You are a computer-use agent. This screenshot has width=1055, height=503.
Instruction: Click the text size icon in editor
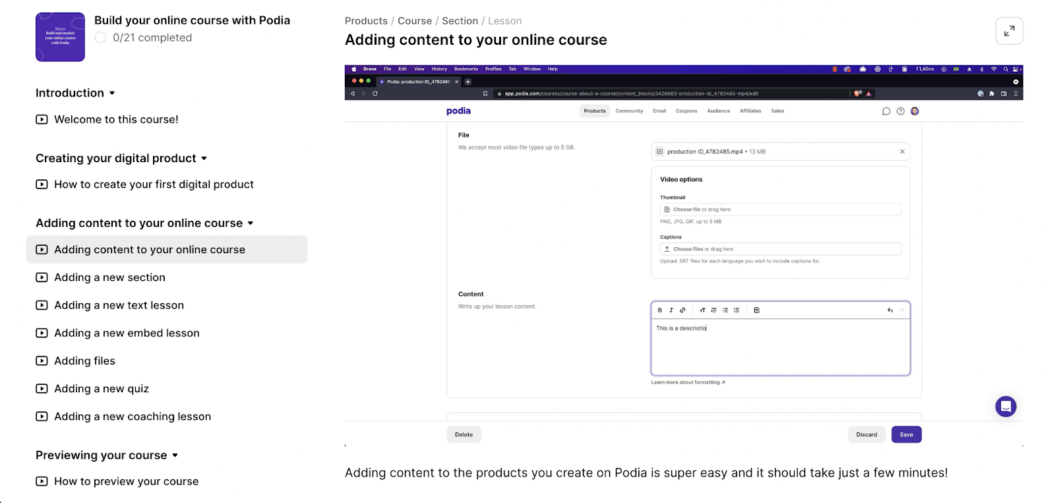click(x=702, y=310)
